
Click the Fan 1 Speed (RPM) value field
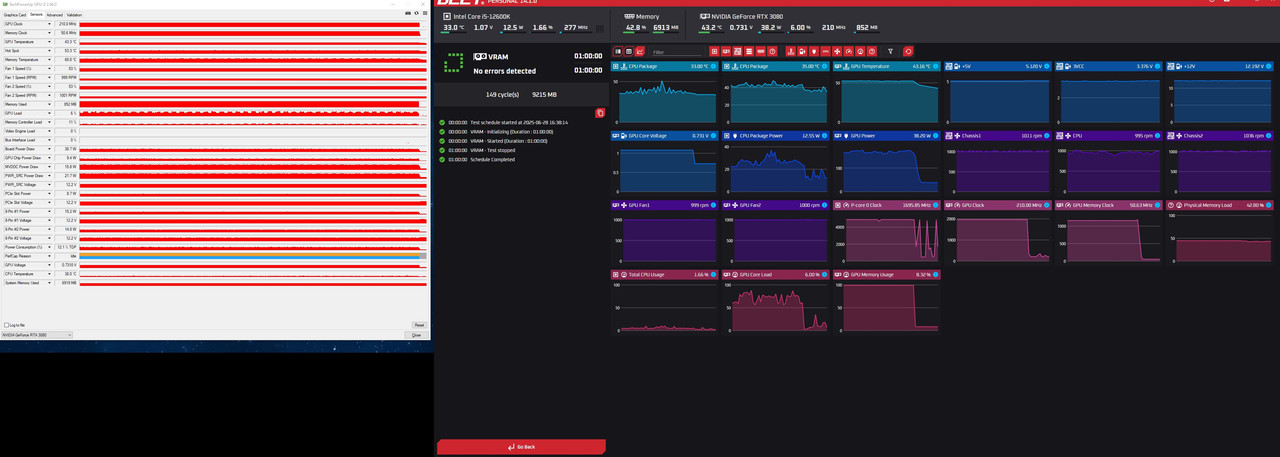point(66,77)
